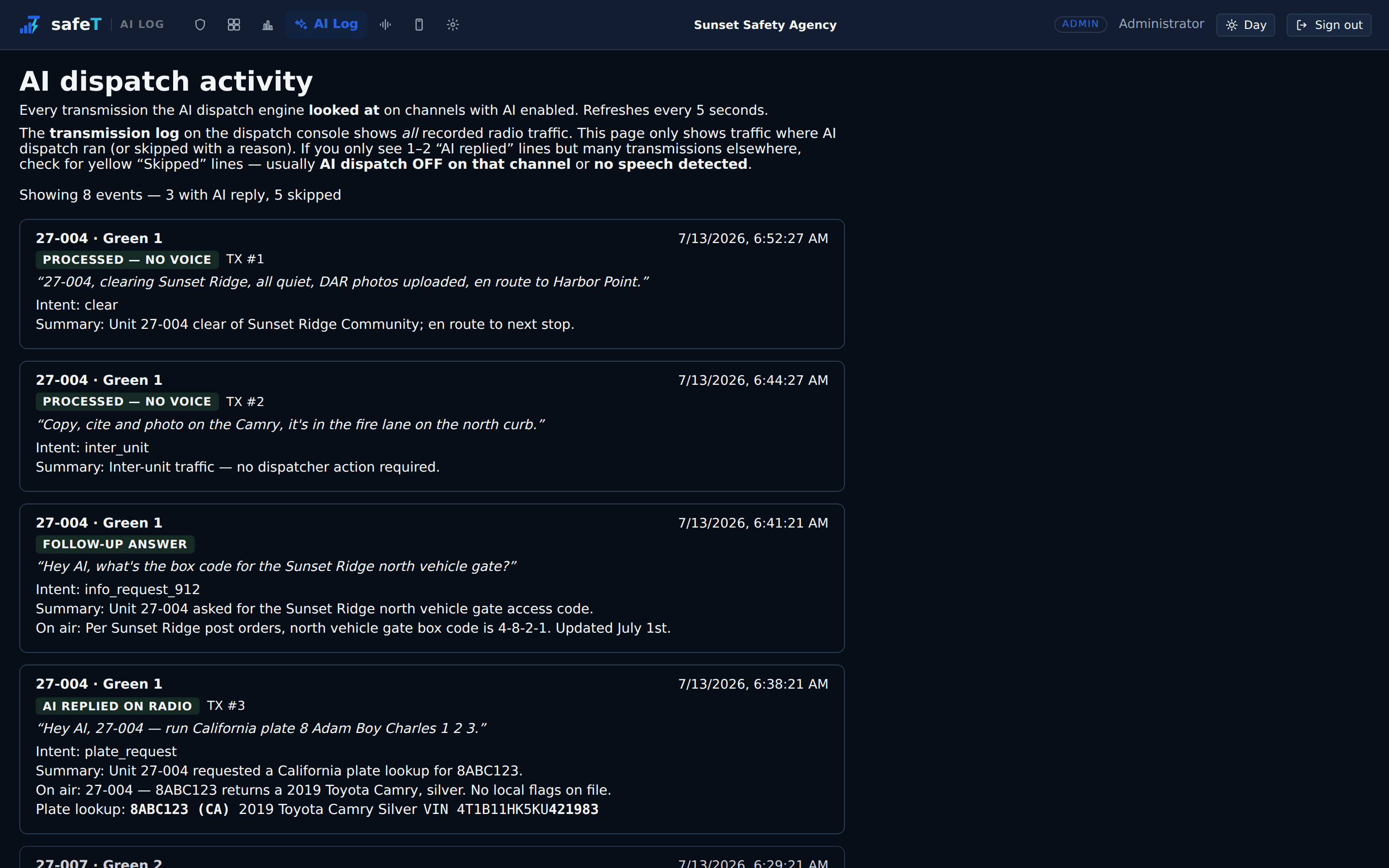
Task: Click the Intent: clear line
Action: (76, 305)
